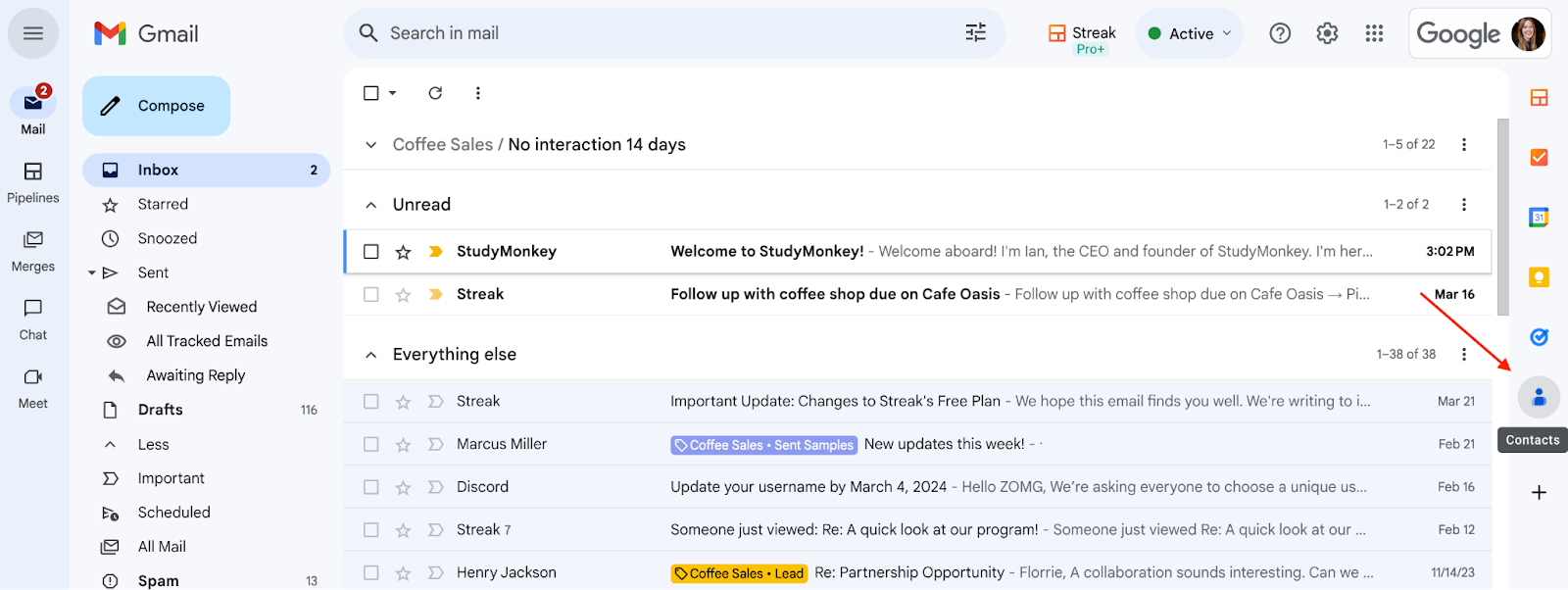
Task: Check the Discord email checkbox
Action: [x=370, y=487]
